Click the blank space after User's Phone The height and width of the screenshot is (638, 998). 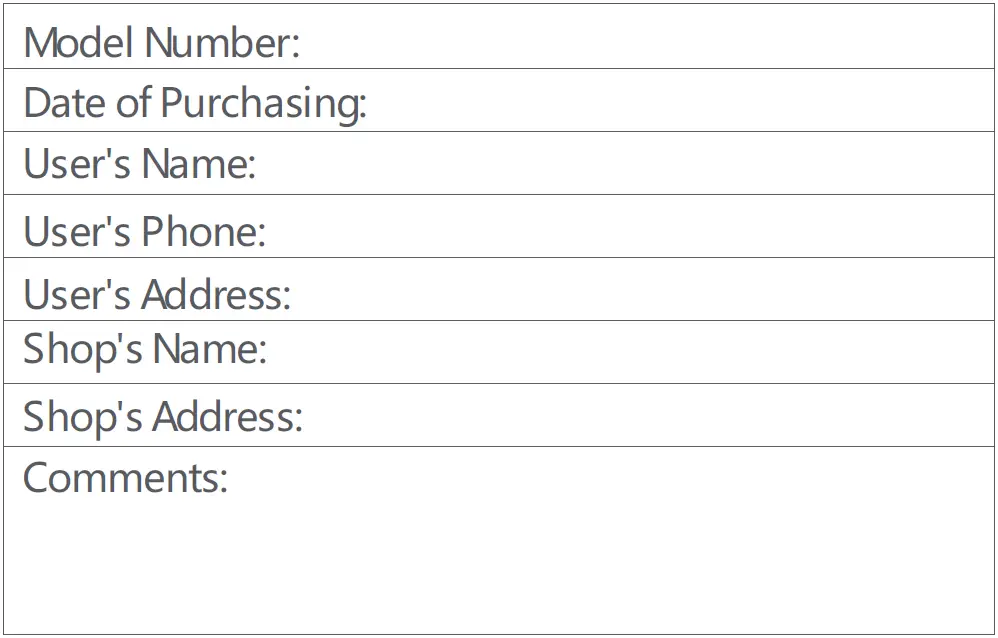(630, 228)
